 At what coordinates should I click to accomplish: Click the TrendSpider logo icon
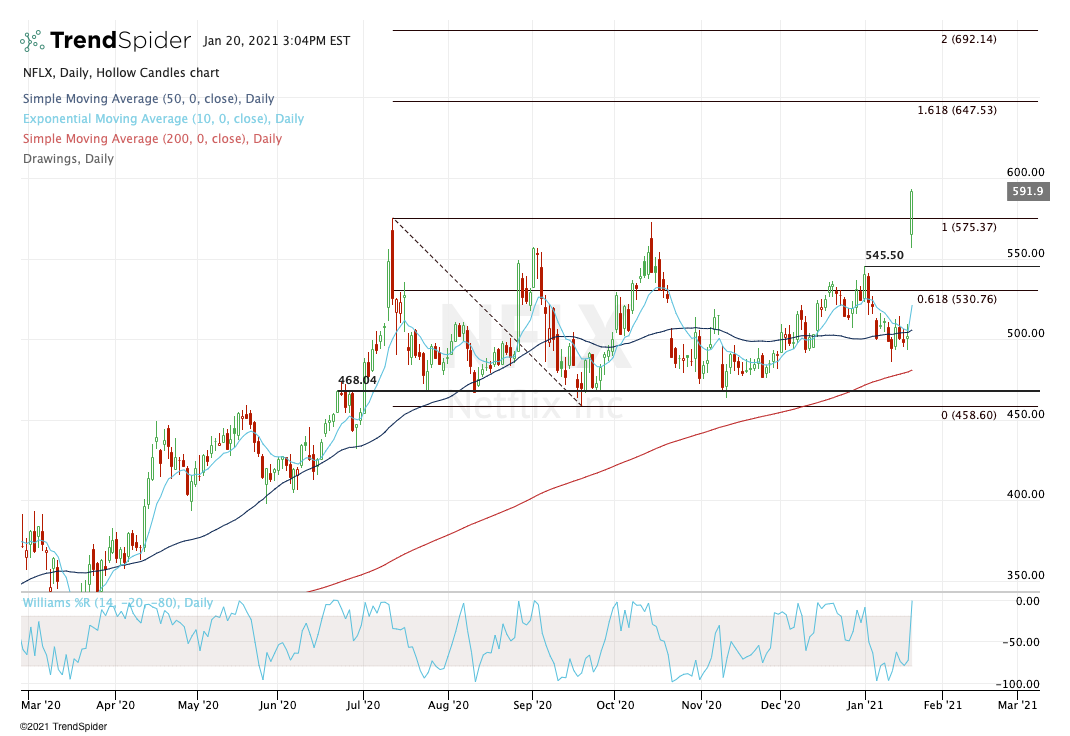tap(32, 41)
